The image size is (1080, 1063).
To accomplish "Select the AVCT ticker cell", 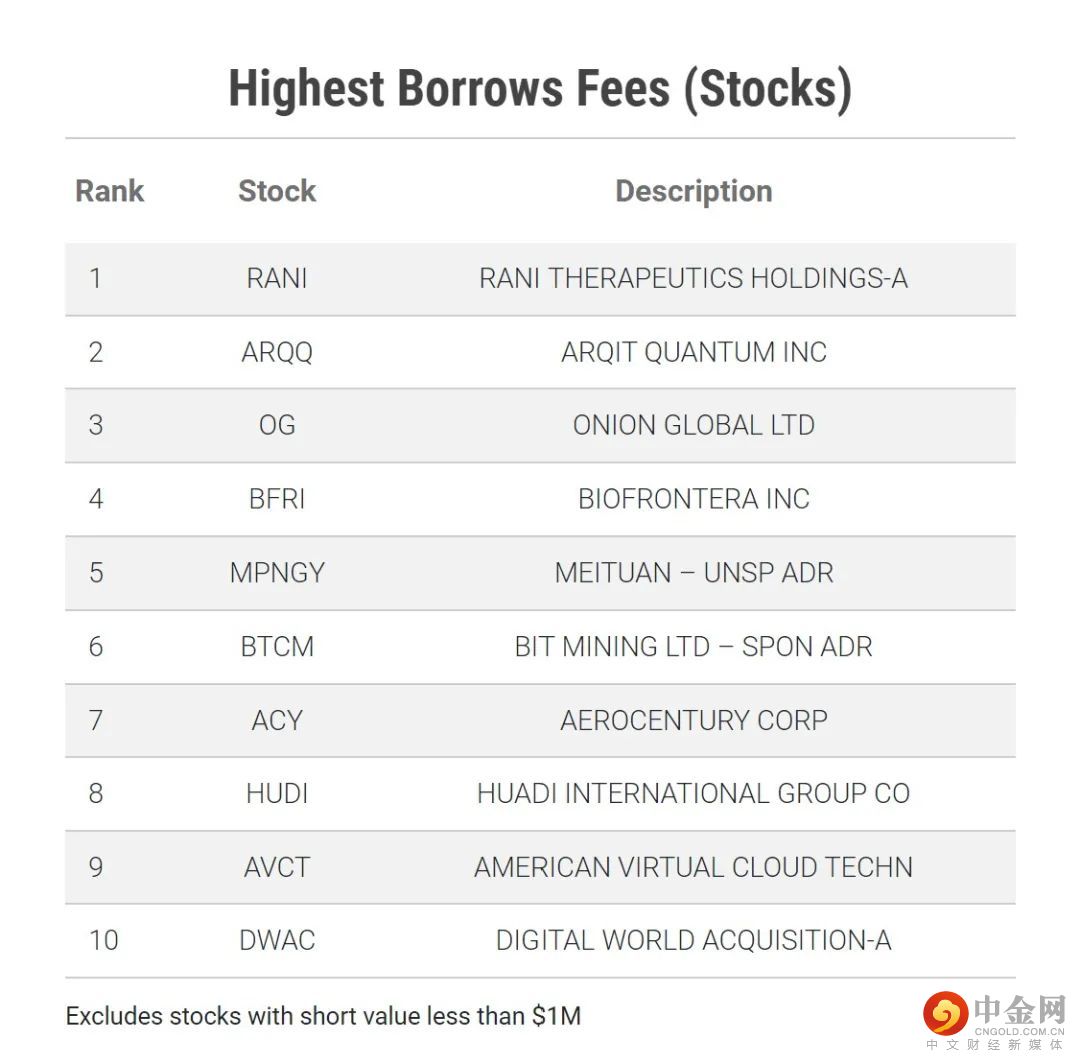I will coord(277,867).
